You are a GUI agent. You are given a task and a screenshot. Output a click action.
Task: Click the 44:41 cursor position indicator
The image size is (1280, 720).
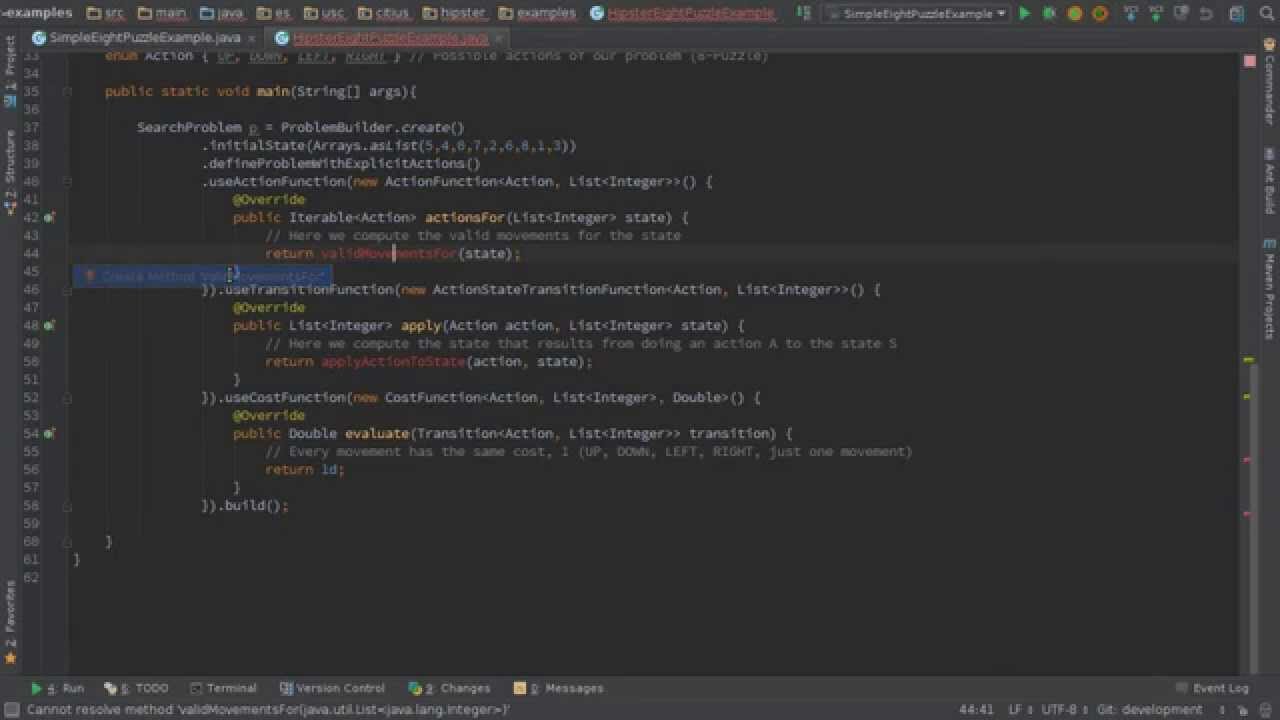click(976, 710)
